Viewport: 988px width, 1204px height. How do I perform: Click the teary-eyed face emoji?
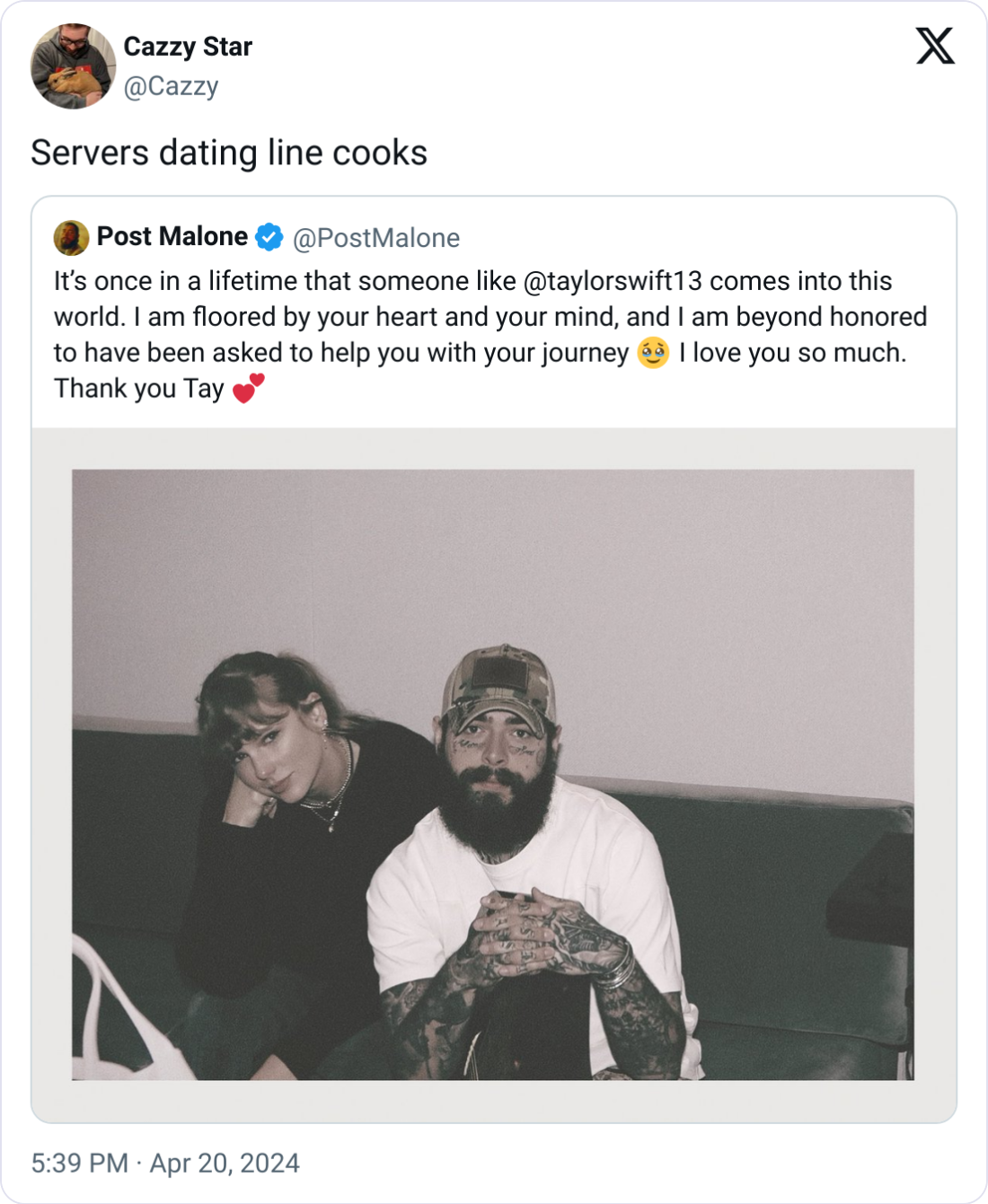pyautogui.click(x=653, y=353)
